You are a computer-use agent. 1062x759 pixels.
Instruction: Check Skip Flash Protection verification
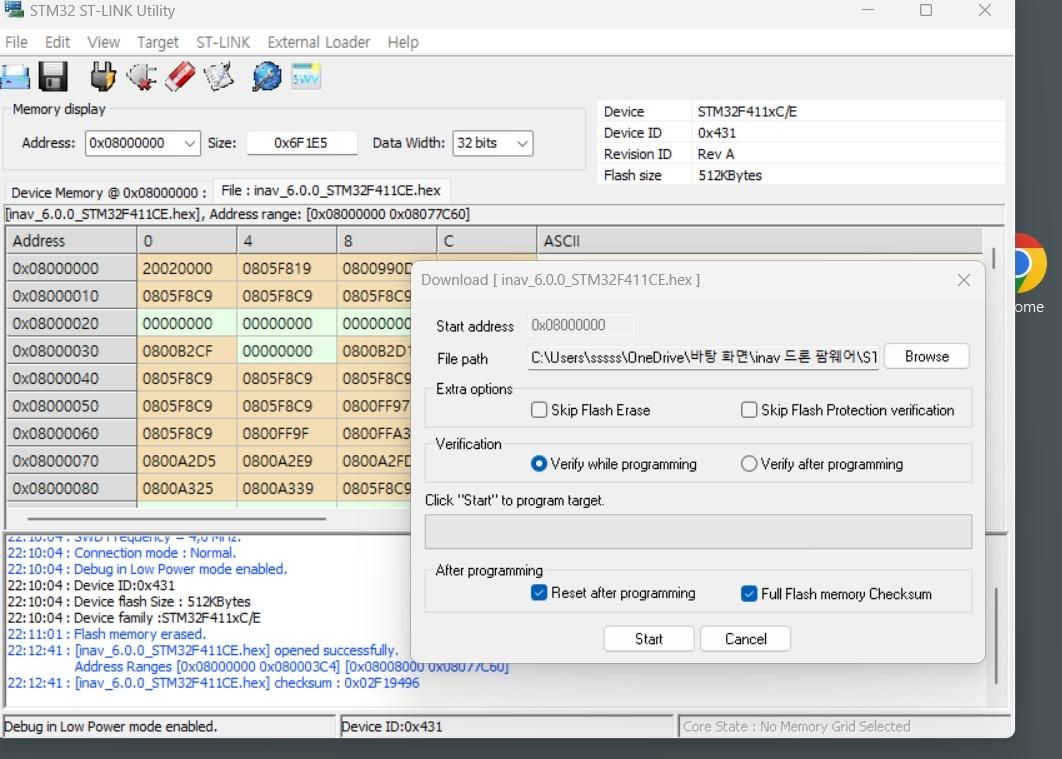(x=749, y=409)
